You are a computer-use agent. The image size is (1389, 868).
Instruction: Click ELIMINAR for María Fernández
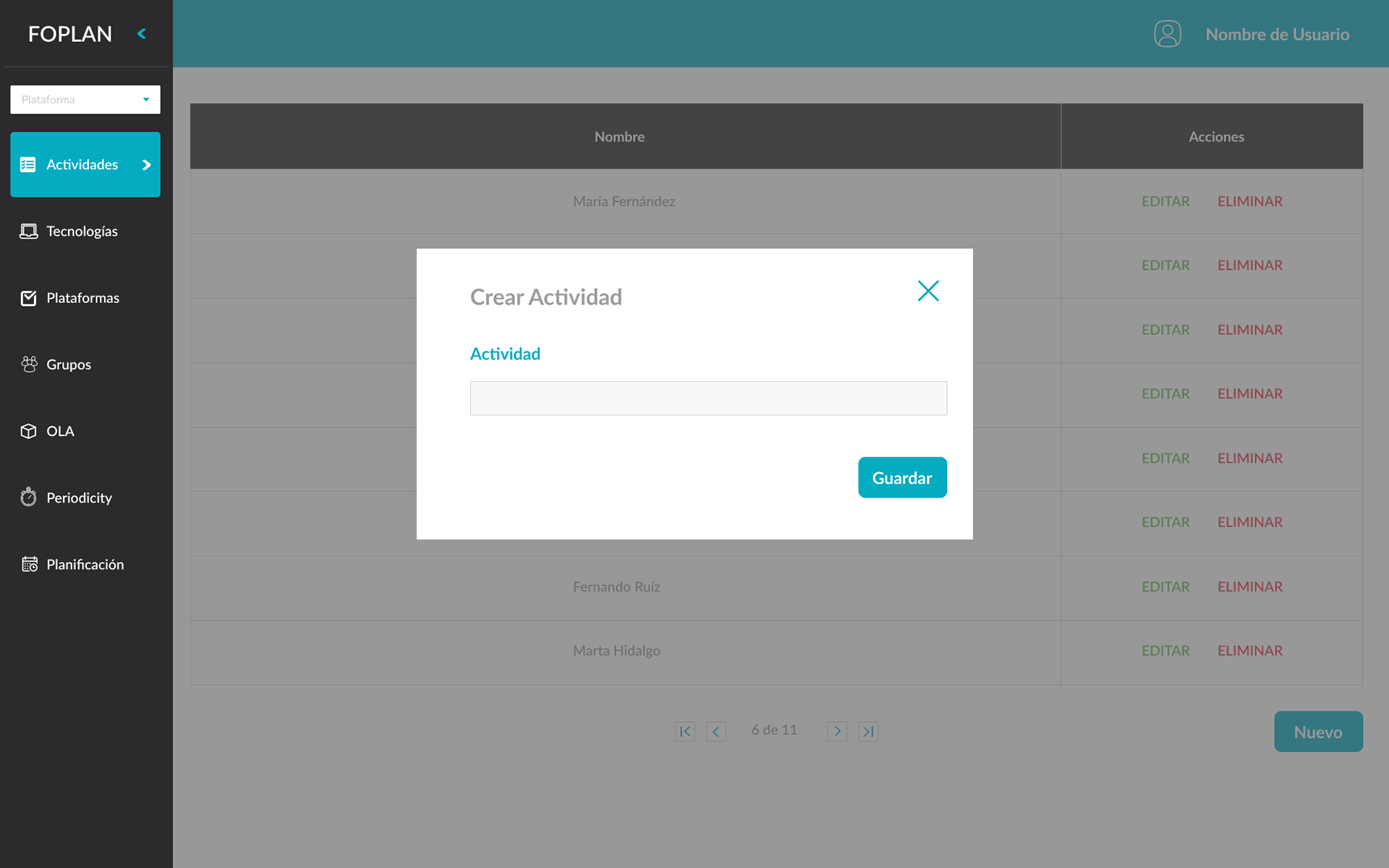tap(1249, 202)
